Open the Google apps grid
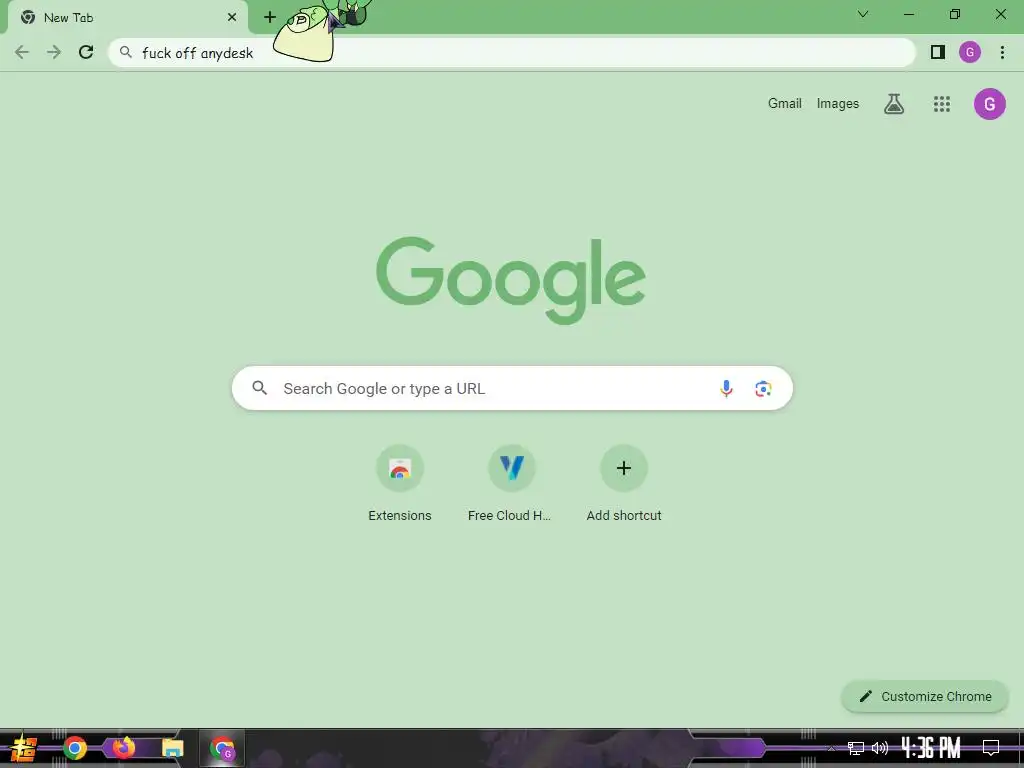 point(942,104)
